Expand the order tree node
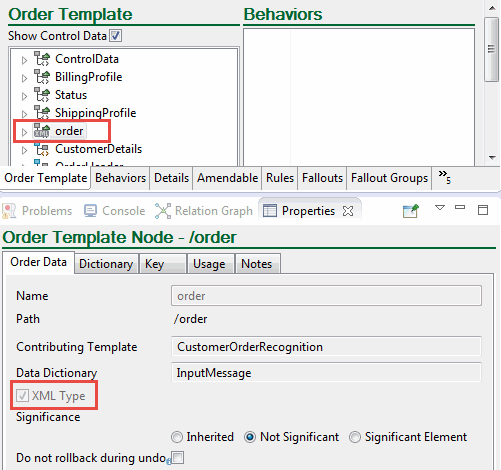 click(24, 132)
